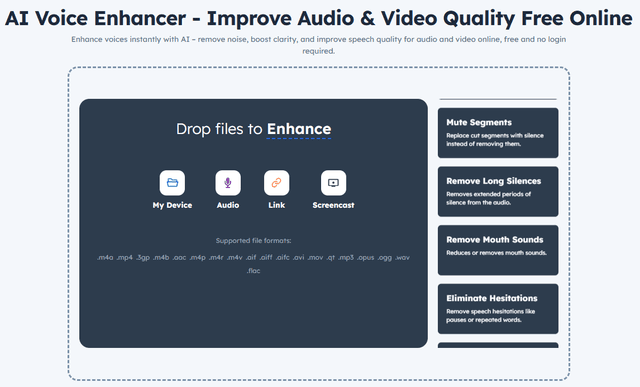Image resolution: width=640 pixels, height=387 pixels.
Task: Click the AI Voice Enhancer page heading
Action: tap(319, 18)
